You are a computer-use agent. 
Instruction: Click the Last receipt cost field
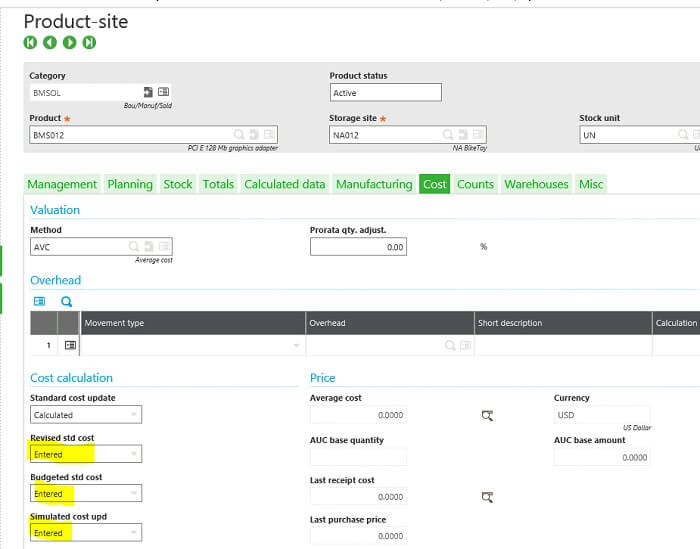(x=358, y=497)
